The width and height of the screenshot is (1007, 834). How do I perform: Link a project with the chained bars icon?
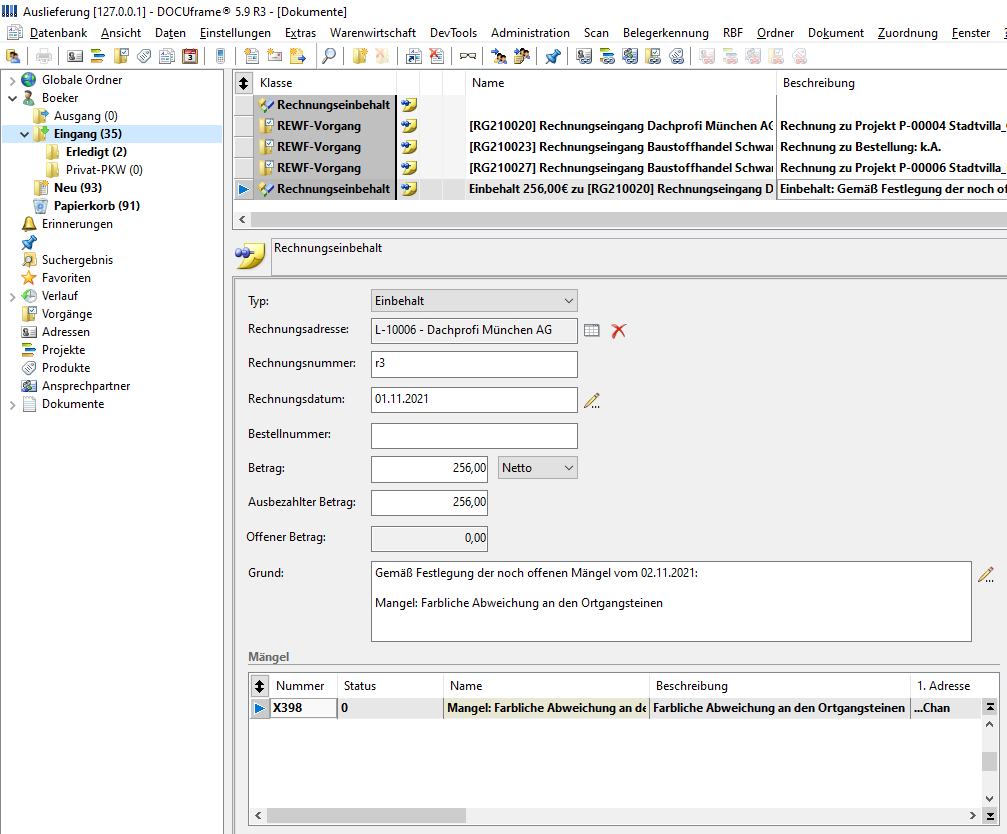(x=607, y=56)
